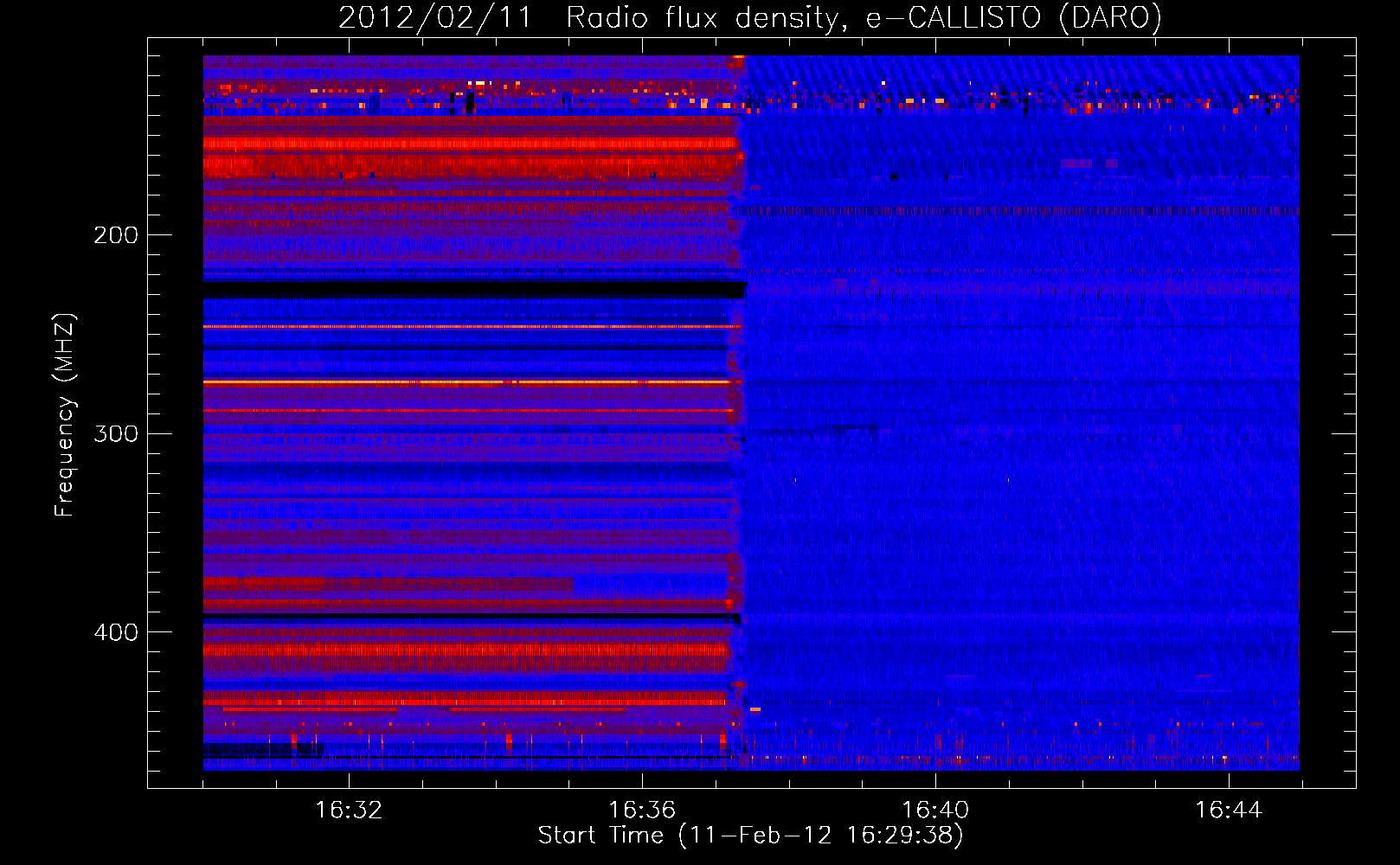Screen dimensions: 1400x865
Task: Click the 16:36 time tick label
Action: (x=642, y=811)
